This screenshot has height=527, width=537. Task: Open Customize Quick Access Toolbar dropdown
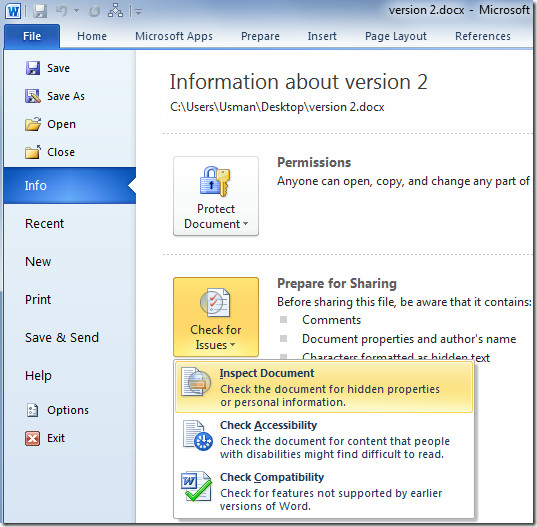click(x=139, y=12)
